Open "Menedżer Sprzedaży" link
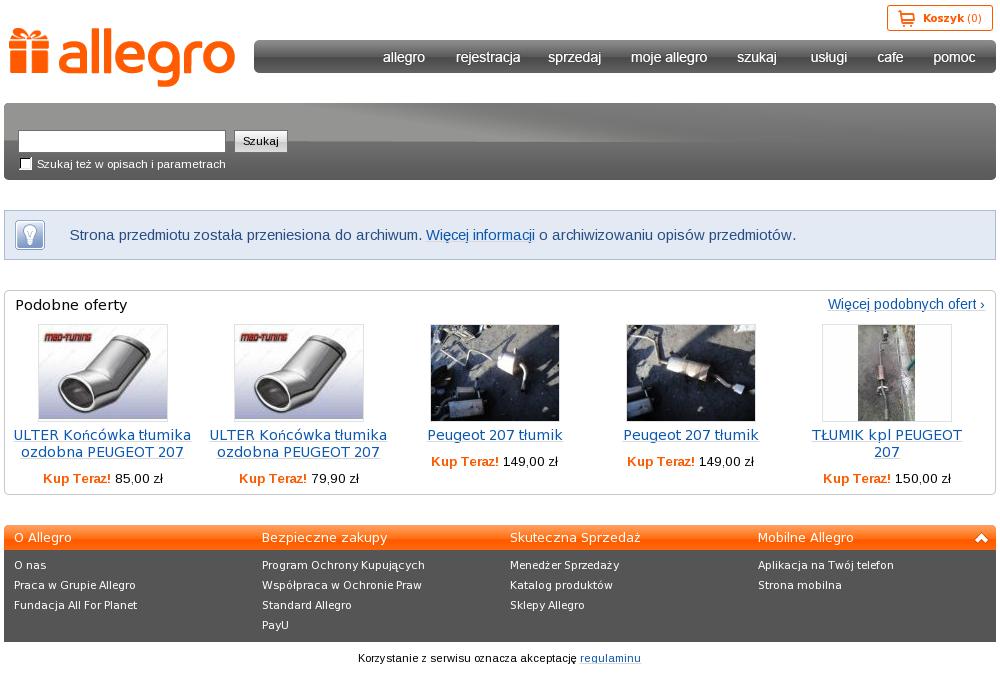Screen dimensions: 1000x678 tap(564, 565)
